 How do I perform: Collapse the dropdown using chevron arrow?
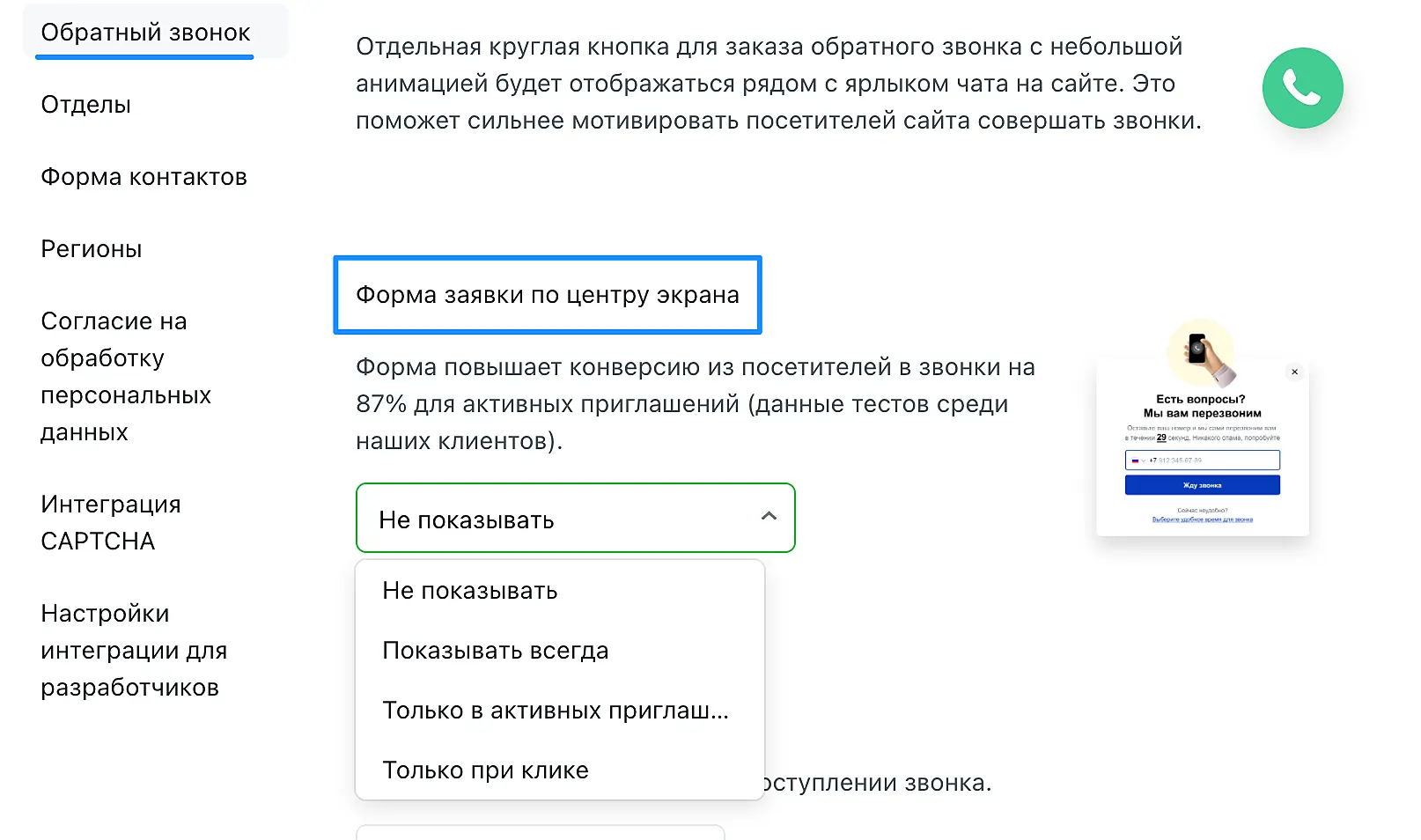click(x=769, y=517)
